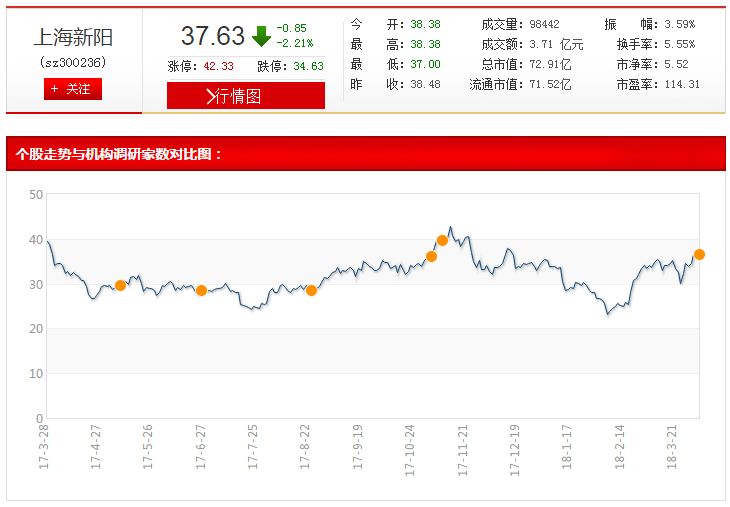Select the stock code (sz300236)

click(x=73, y=62)
